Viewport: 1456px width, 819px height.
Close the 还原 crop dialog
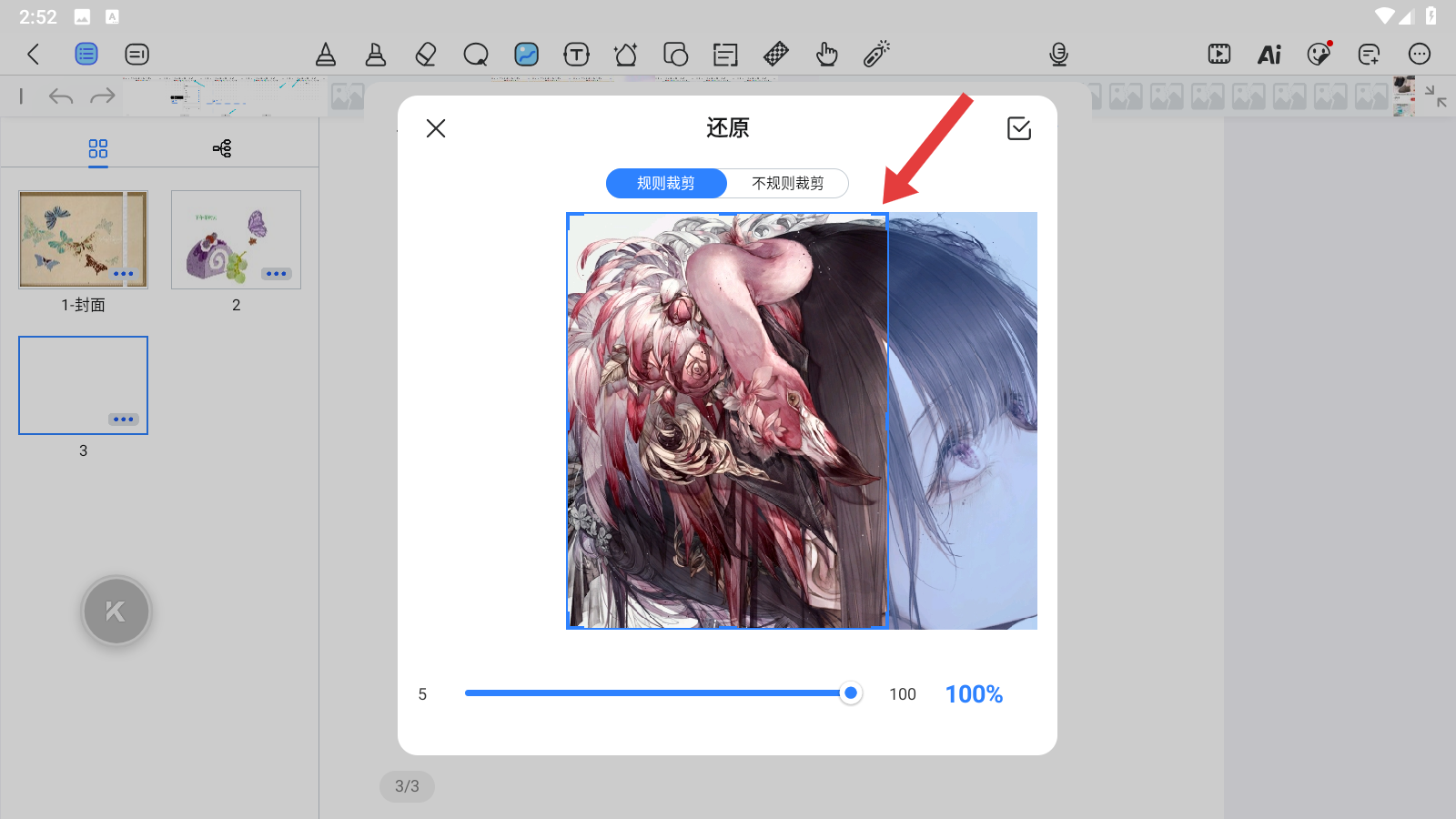tap(436, 128)
